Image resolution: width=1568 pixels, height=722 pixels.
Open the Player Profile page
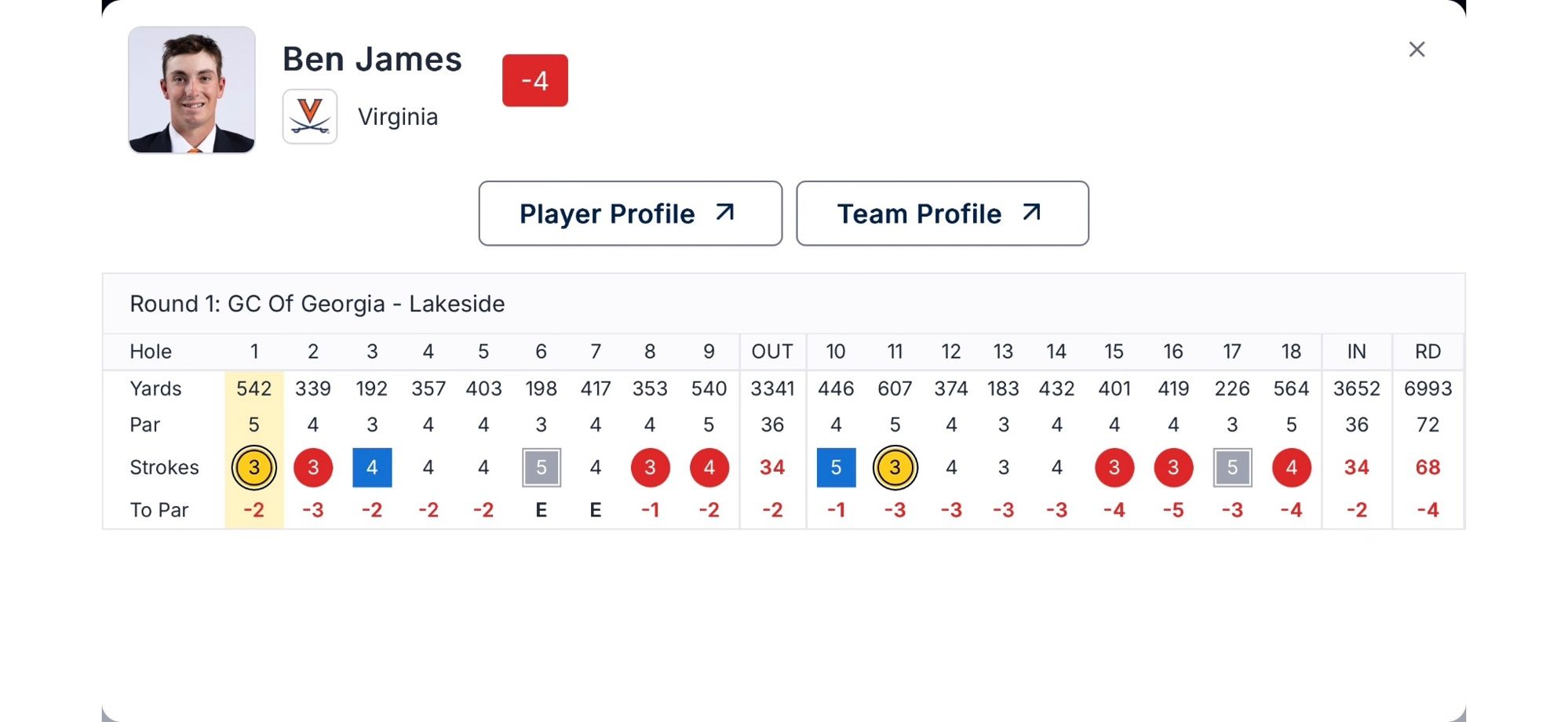click(630, 213)
